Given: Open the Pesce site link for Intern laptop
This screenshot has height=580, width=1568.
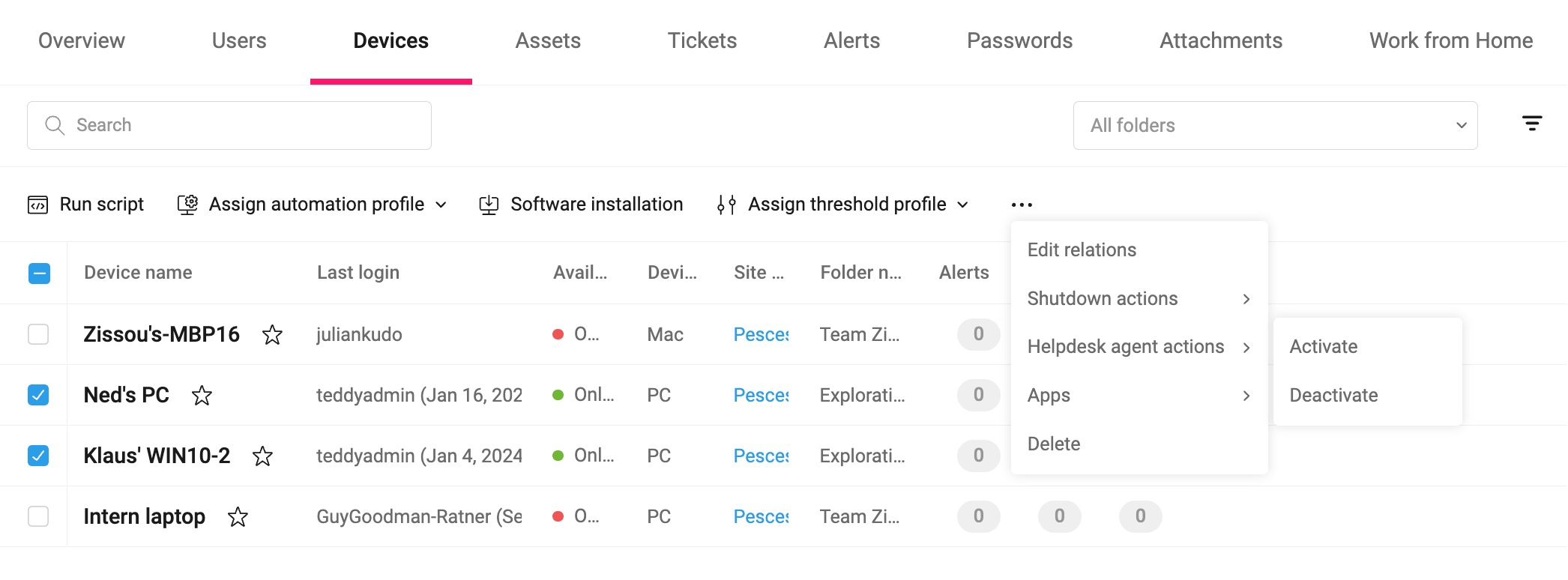Looking at the screenshot, I should tap(761, 516).
